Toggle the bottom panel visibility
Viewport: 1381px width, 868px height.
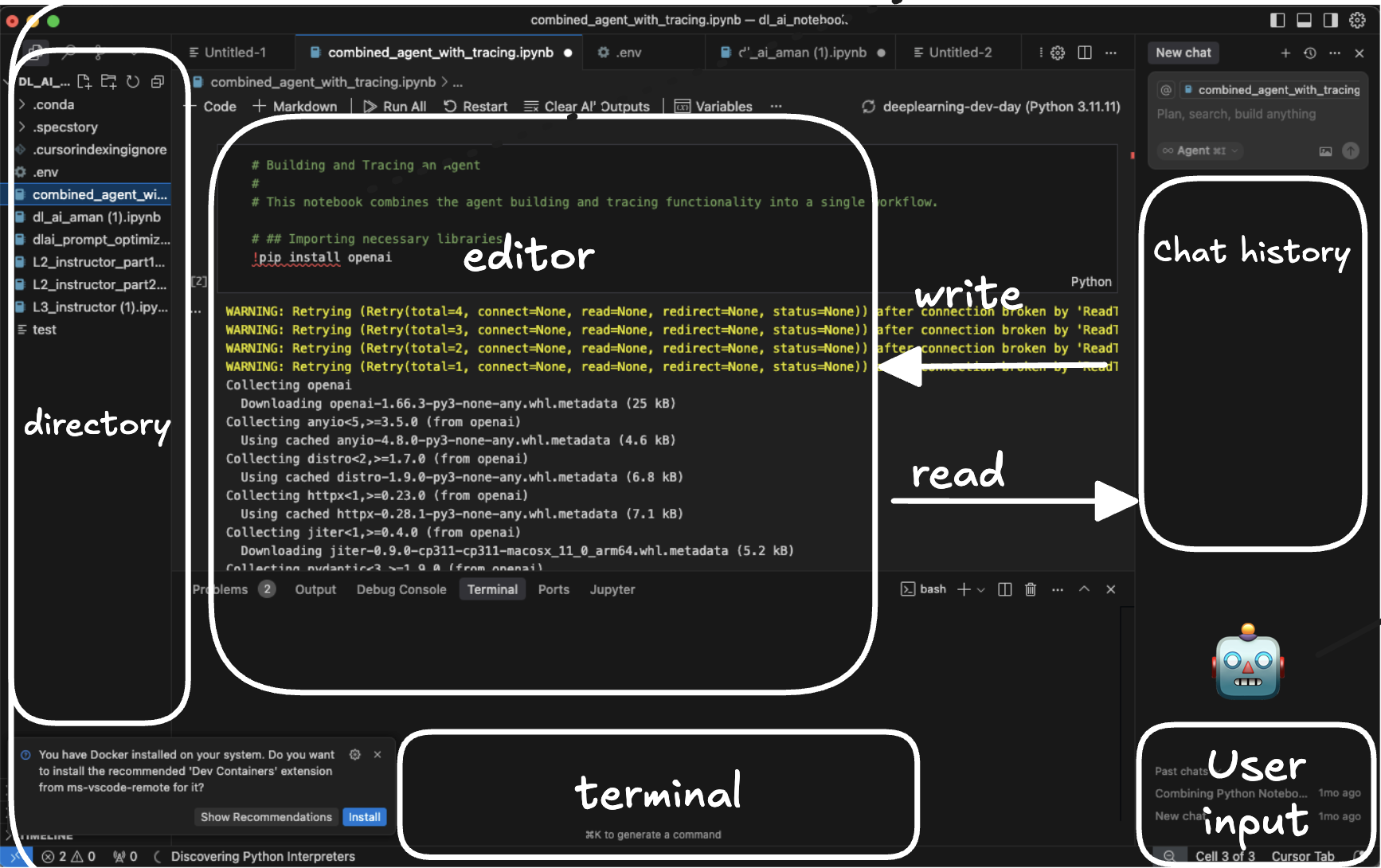(1304, 21)
